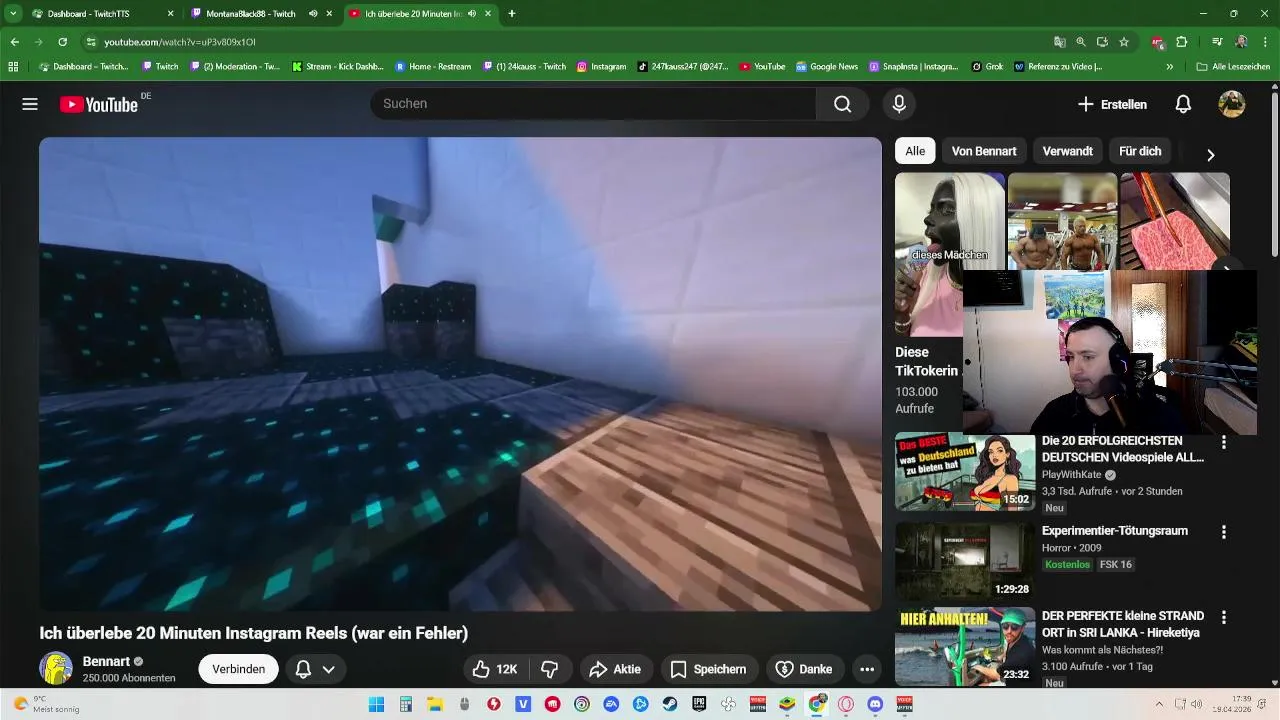This screenshot has height=720, width=1280.
Task: Open the tab search dropdown arrow
Action: [13, 14]
